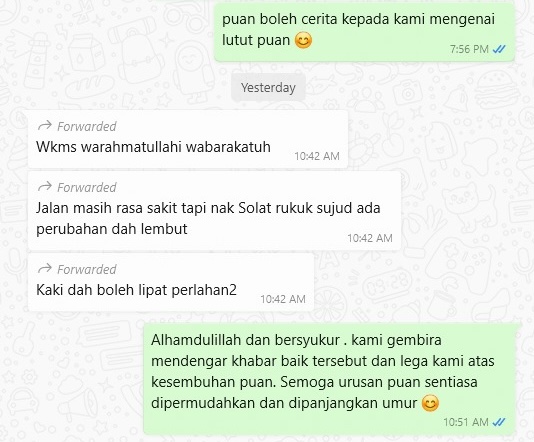Select the 'Kaki dah boleh lipat perlahan2' message
Image resolution: width=534 pixels, height=442 pixels.
click(x=171, y=282)
